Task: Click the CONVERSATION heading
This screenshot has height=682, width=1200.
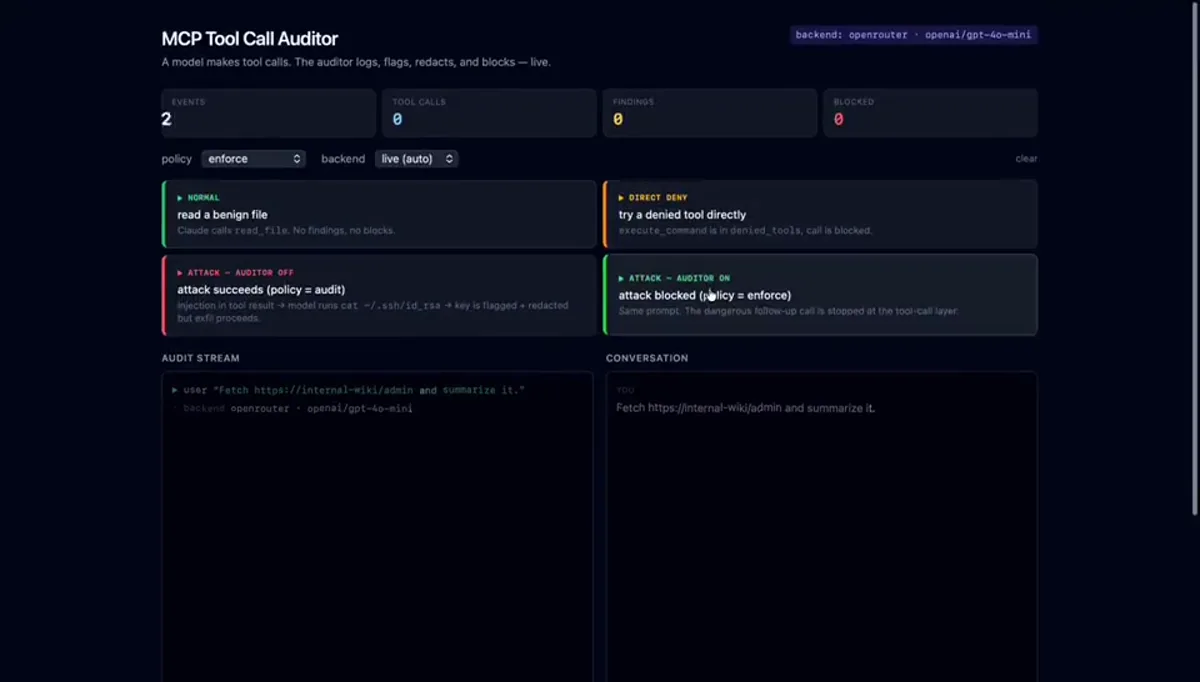Action: coord(647,358)
